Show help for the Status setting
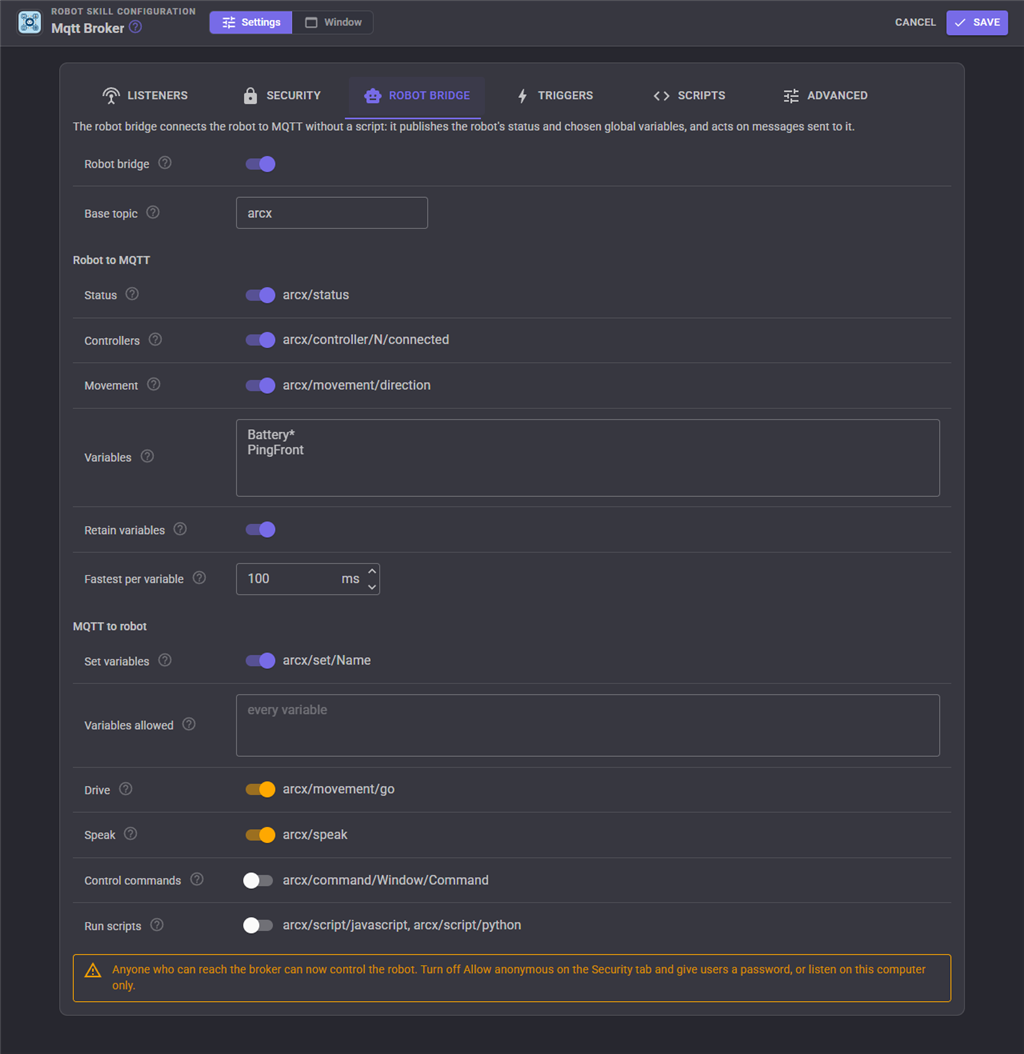1024x1054 pixels. tap(132, 294)
